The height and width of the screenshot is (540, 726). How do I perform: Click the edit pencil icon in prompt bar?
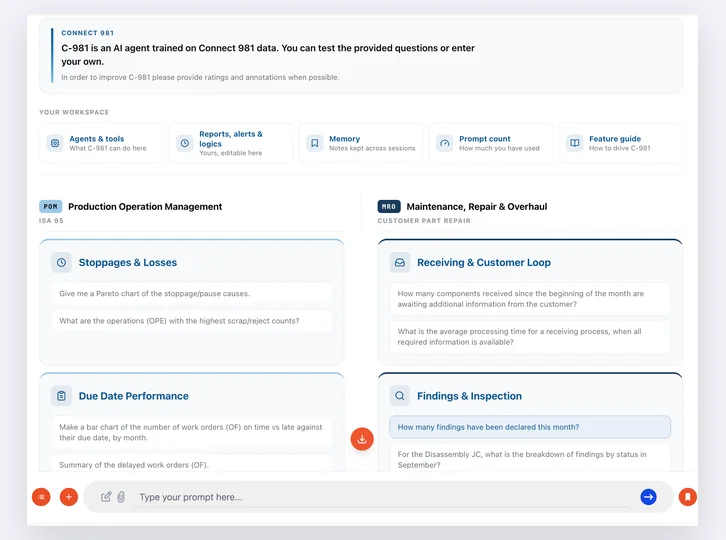coord(106,497)
